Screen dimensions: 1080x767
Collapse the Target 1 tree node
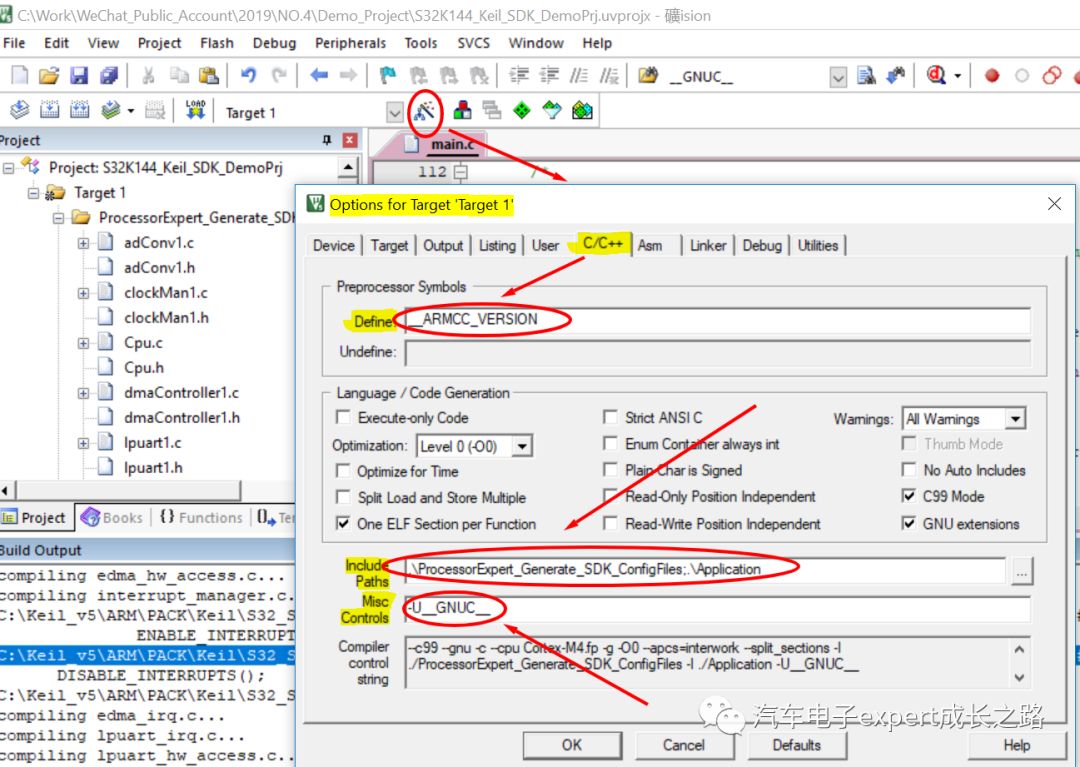click(33, 193)
